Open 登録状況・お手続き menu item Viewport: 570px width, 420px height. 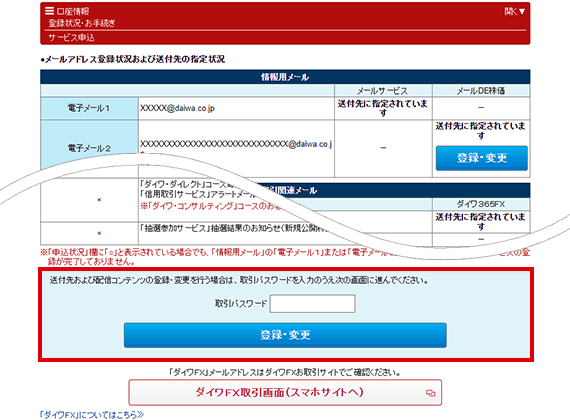82,23
